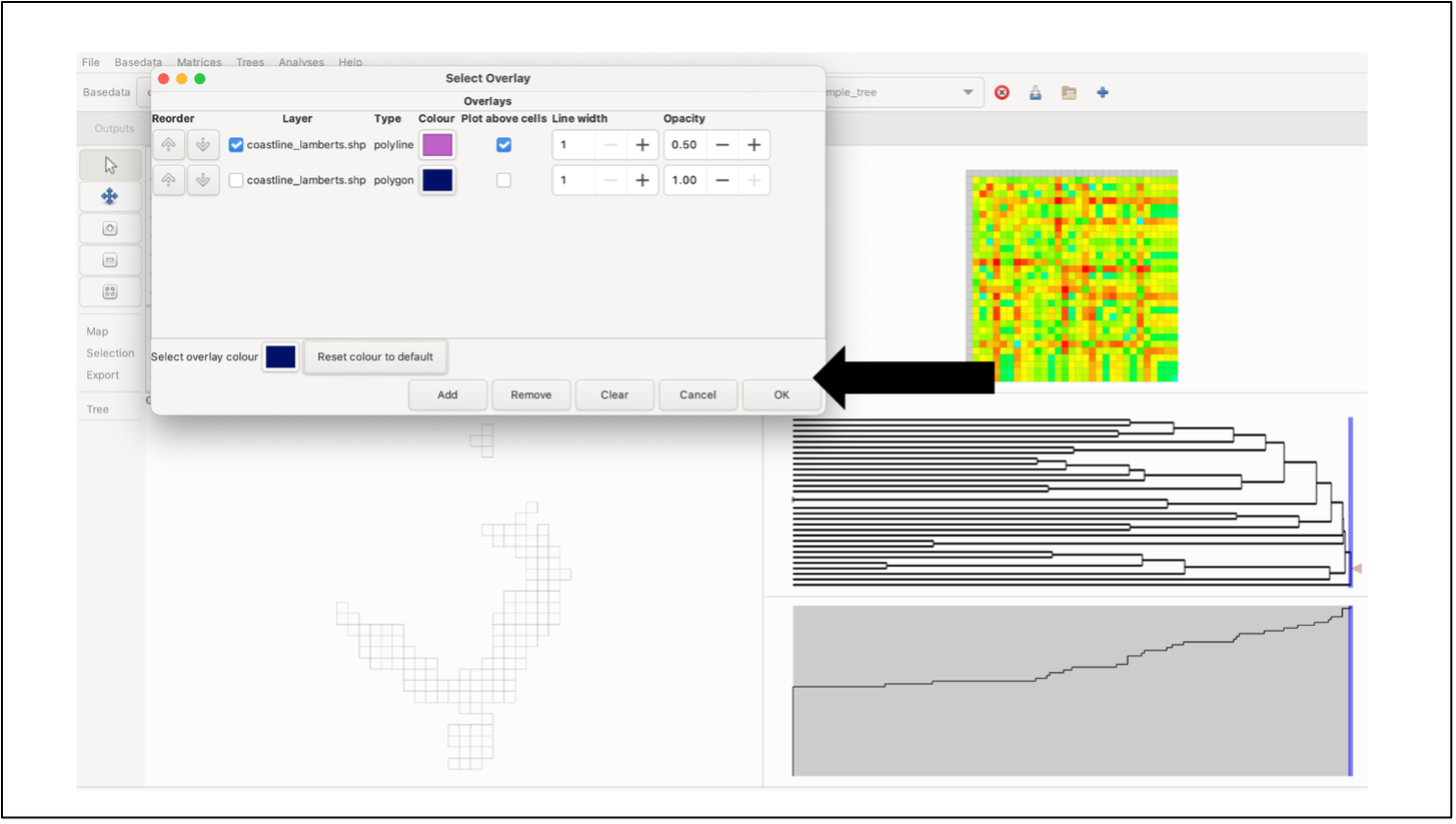This screenshot has height=824, width=1456.
Task: Uncheck the polyline coastline_lamberts.shp layer
Action: pyautogui.click(x=236, y=145)
